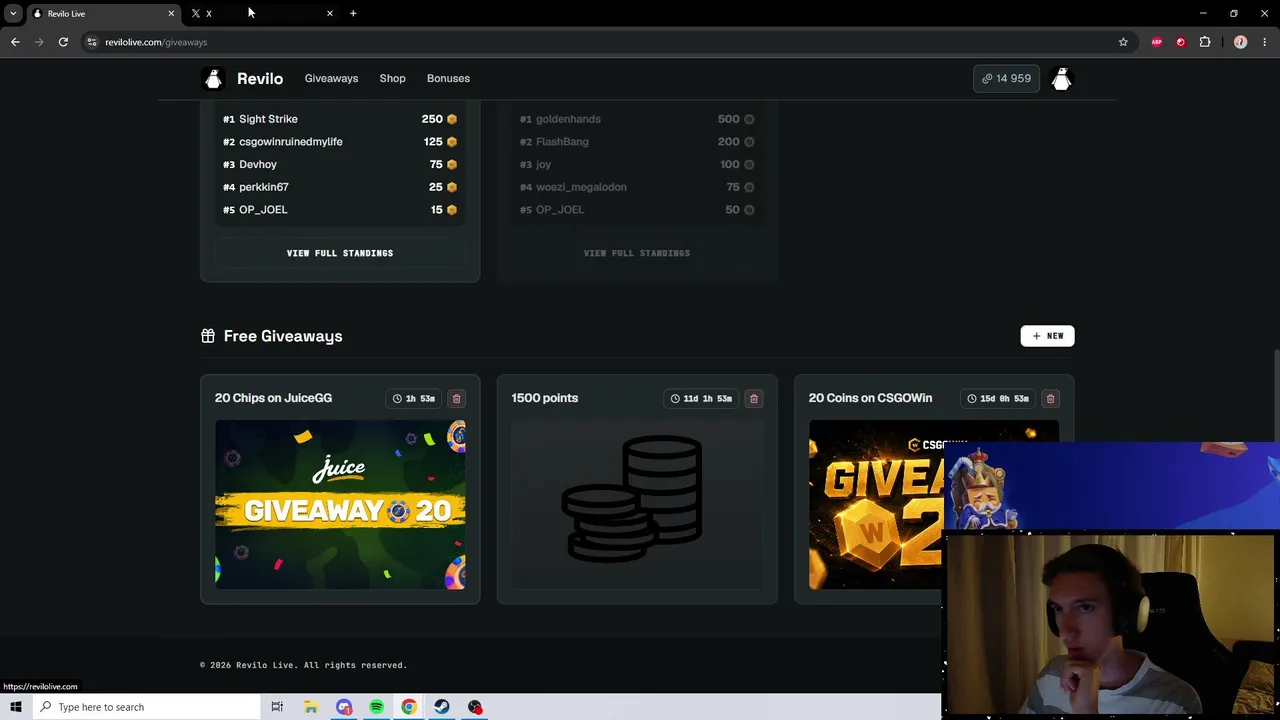Delete the 1500 points giveaway
The width and height of the screenshot is (1280, 720).
[x=754, y=399]
